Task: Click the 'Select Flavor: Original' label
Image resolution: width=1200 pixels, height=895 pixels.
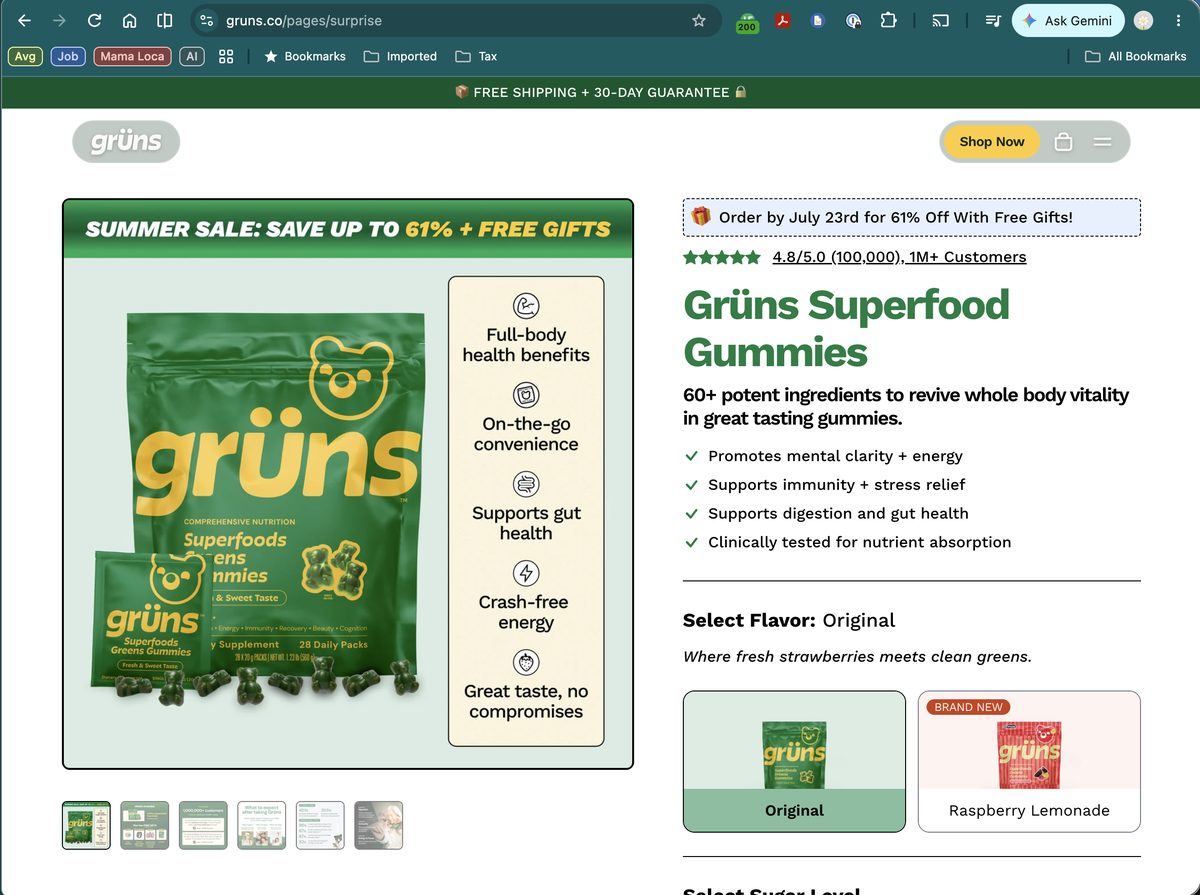Action: (789, 620)
